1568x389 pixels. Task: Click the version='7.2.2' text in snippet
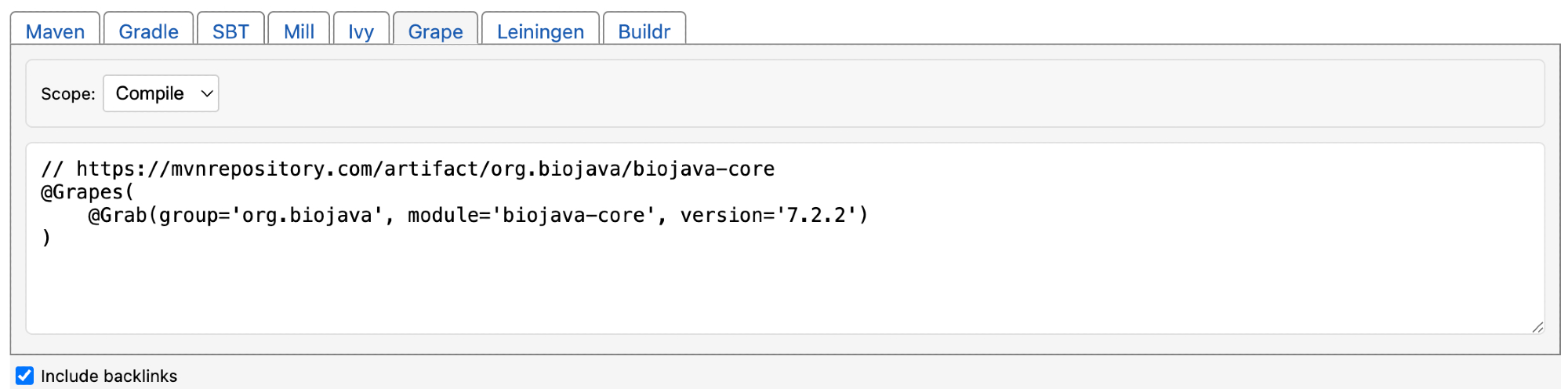click(773, 215)
